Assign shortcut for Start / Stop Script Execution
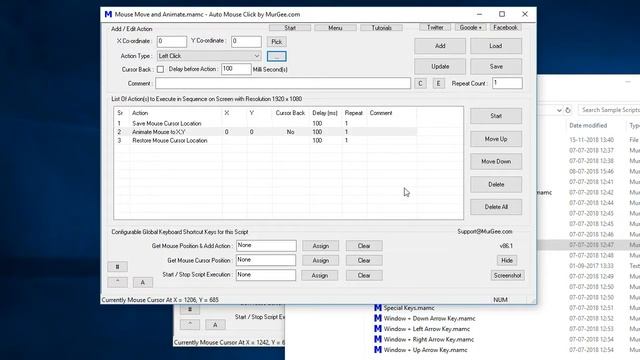The width and height of the screenshot is (640, 360). click(x=320, y=276)
